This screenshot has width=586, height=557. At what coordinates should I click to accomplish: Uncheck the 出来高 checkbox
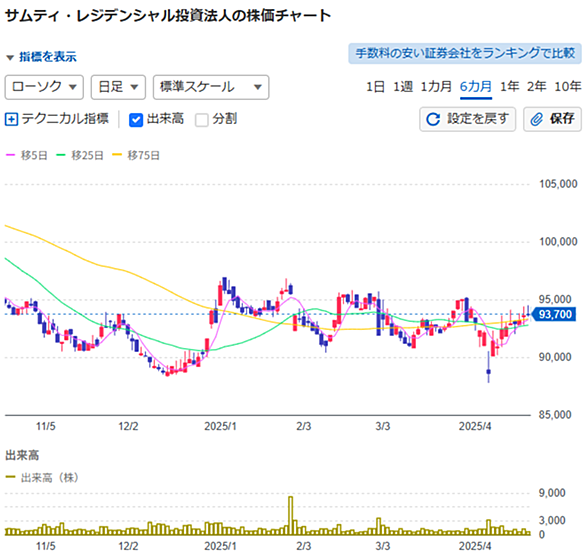point(136,120)
